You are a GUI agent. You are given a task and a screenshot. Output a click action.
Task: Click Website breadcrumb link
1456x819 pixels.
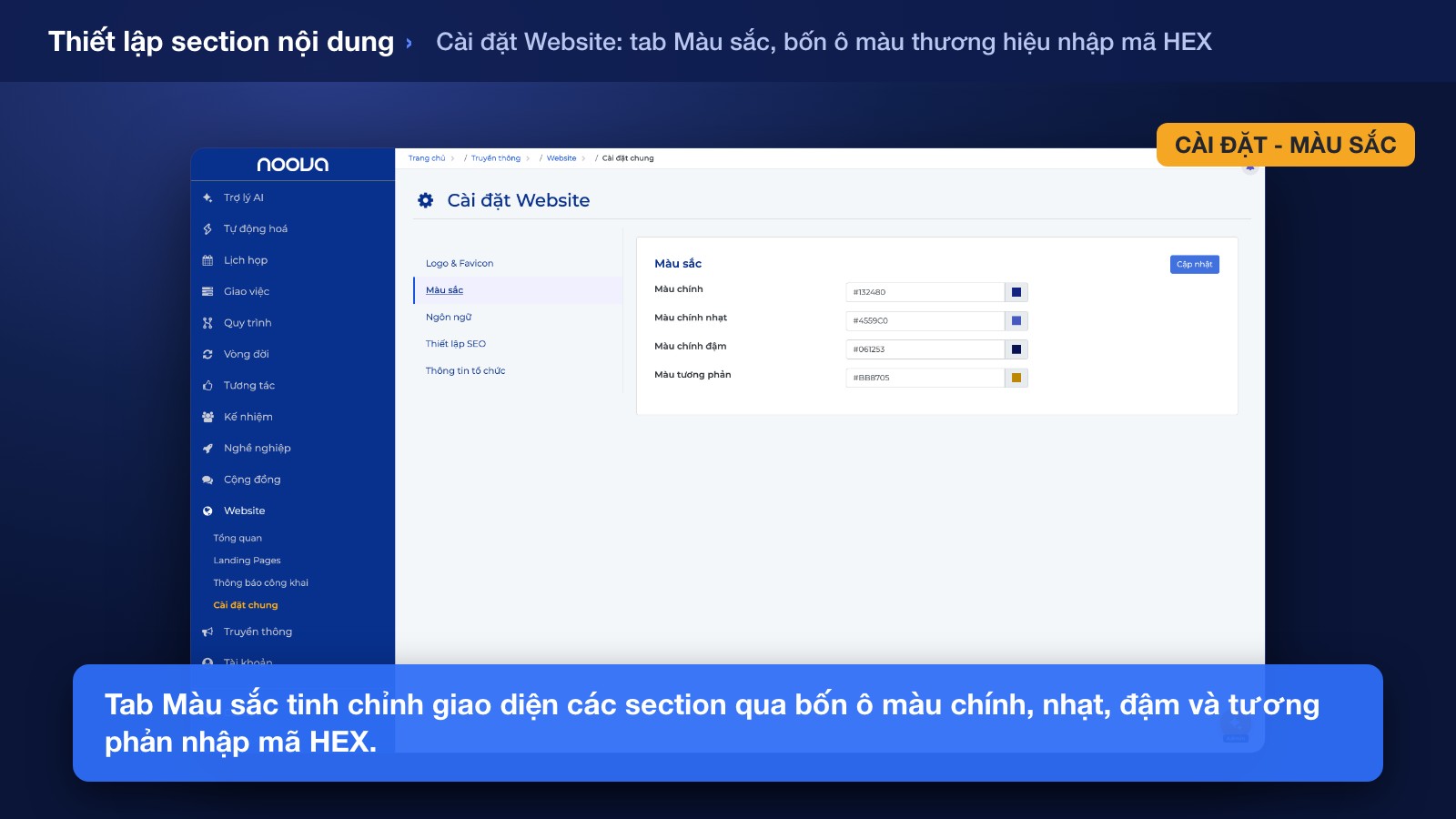click(561, 158)
